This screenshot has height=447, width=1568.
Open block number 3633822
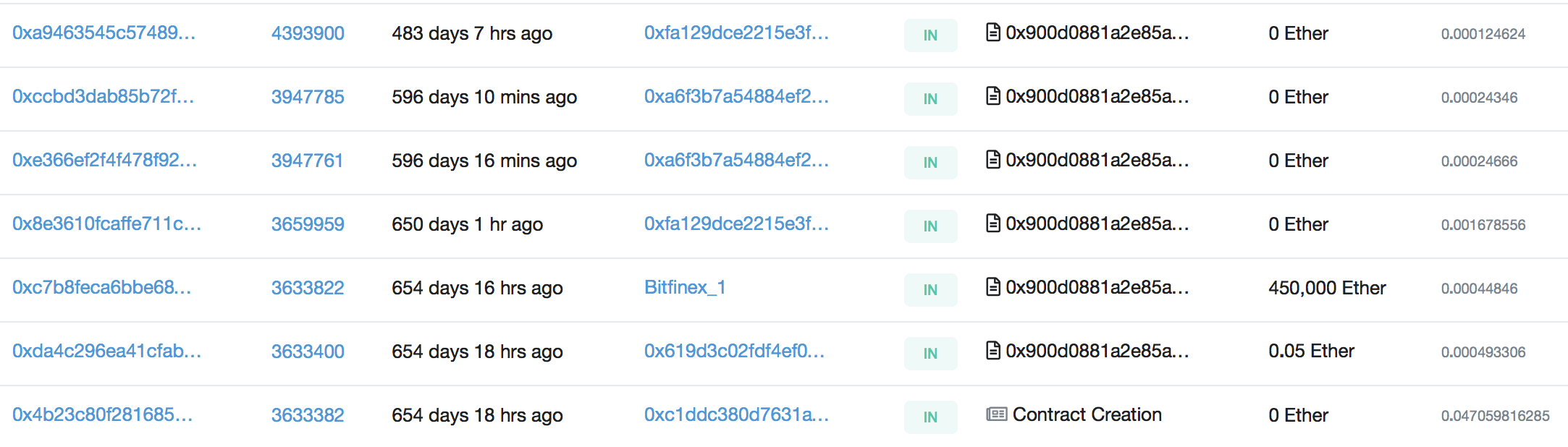pyautogui.click(x=308, y=288)
